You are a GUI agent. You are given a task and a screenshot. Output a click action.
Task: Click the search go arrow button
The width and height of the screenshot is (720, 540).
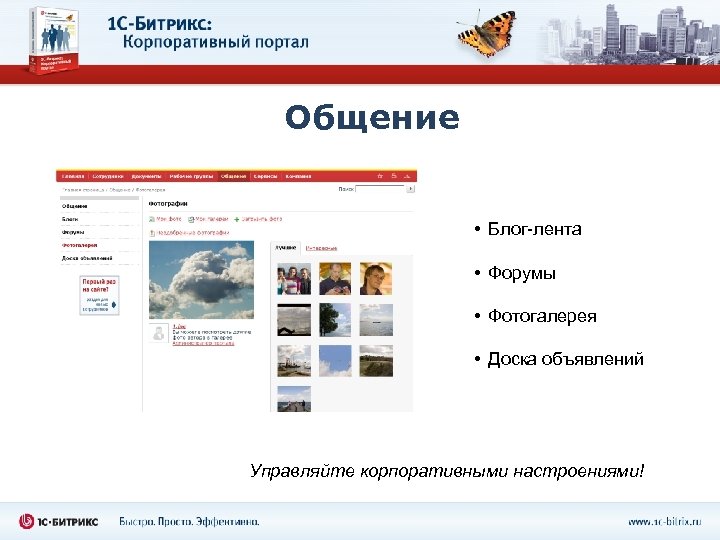pyautogui.click(x=411, y=189)
